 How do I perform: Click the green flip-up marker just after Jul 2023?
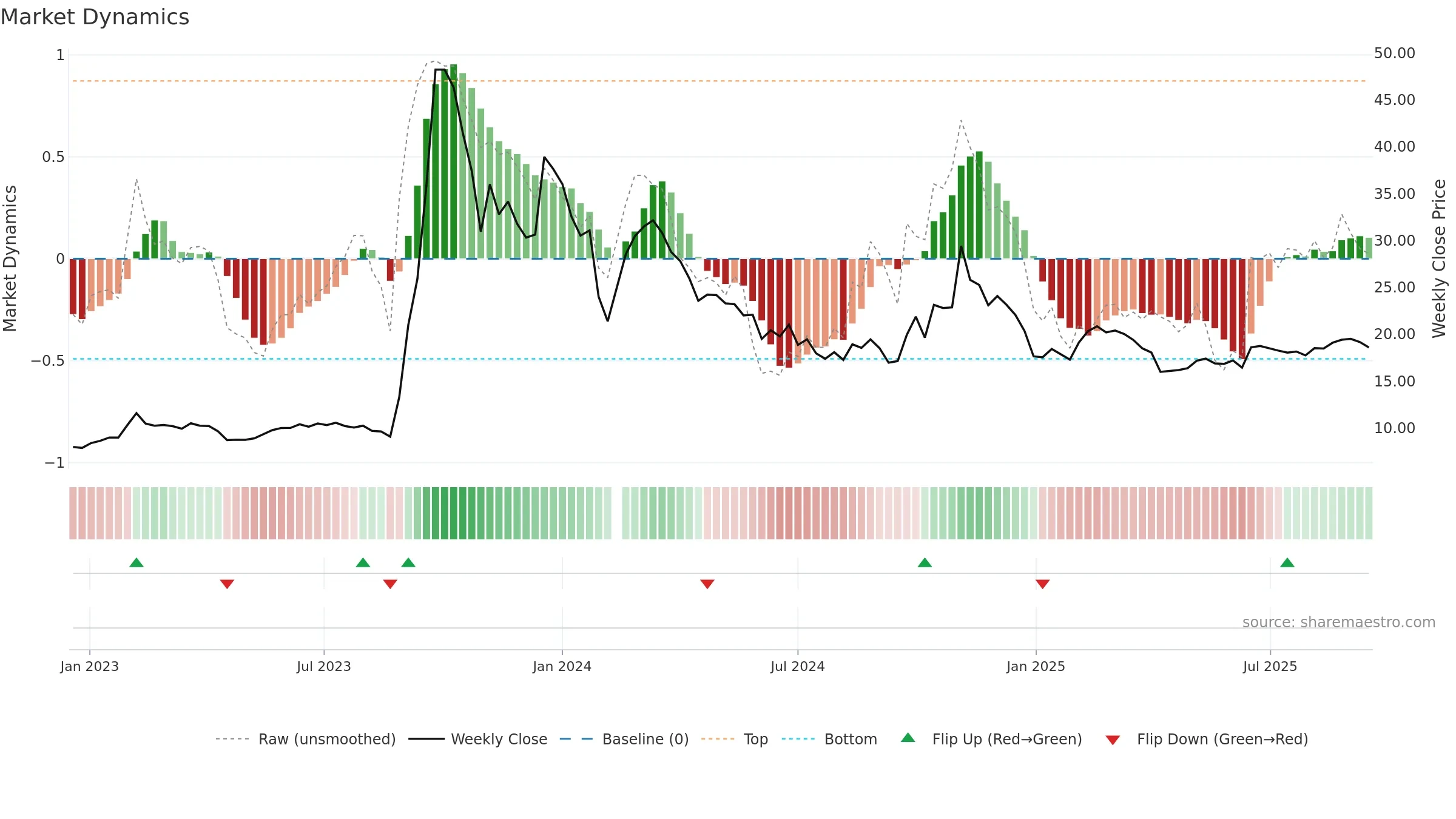click(x=363, y=562)
